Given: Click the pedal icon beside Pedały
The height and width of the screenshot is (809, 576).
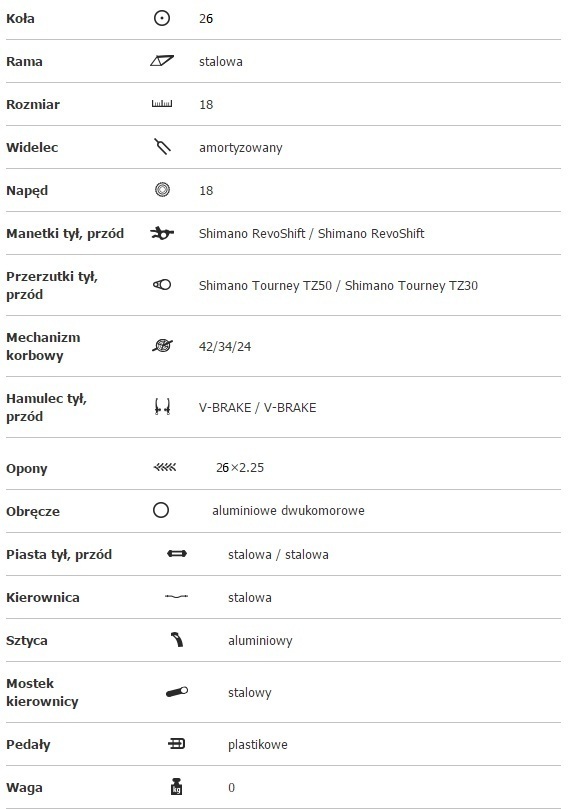Looking at the screenshot, I should tap(177, 743).
